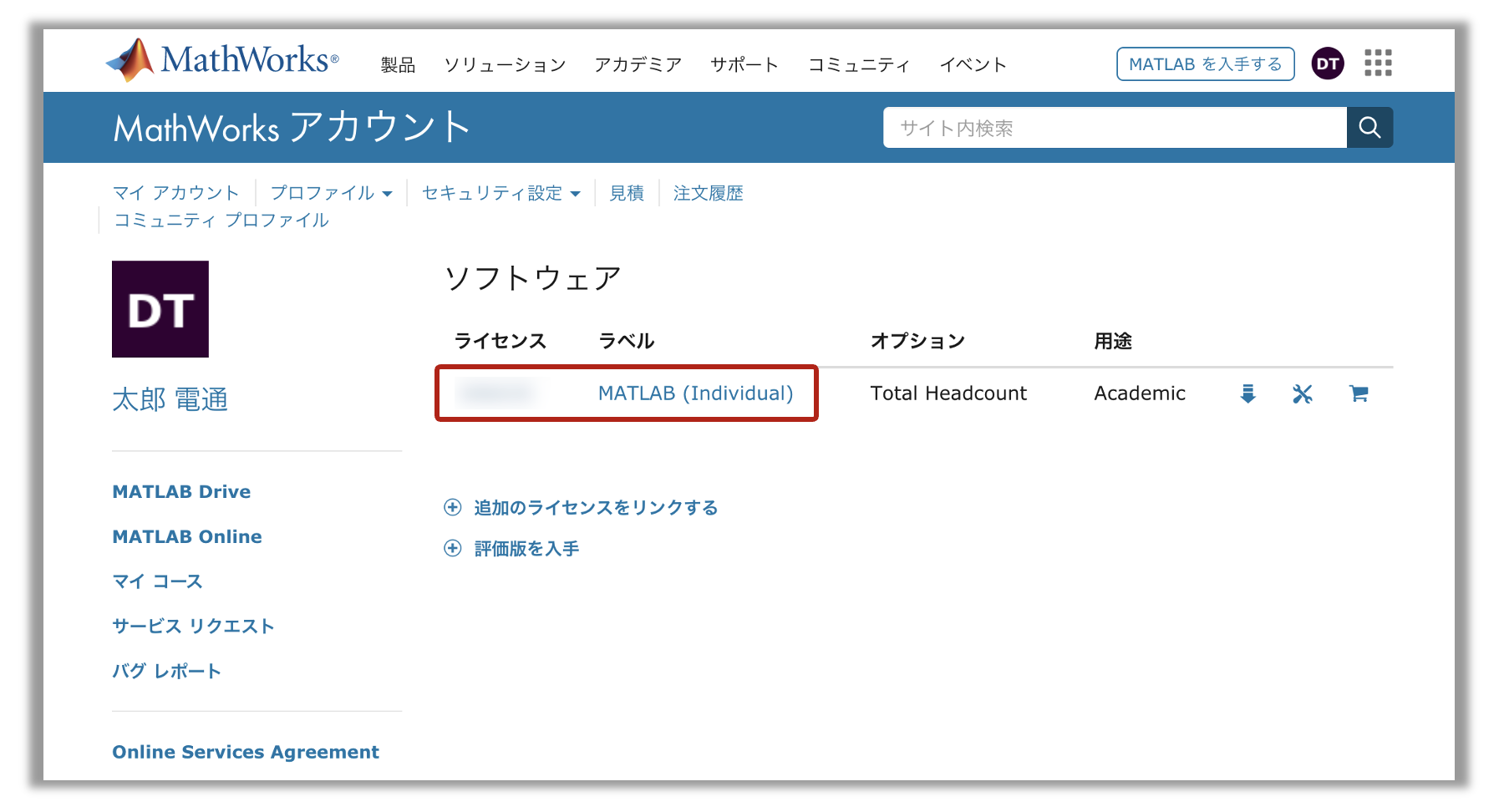Open the Online Services Agreement link
This screenshot has width=1504, height=812.
(x=246, y=752)
